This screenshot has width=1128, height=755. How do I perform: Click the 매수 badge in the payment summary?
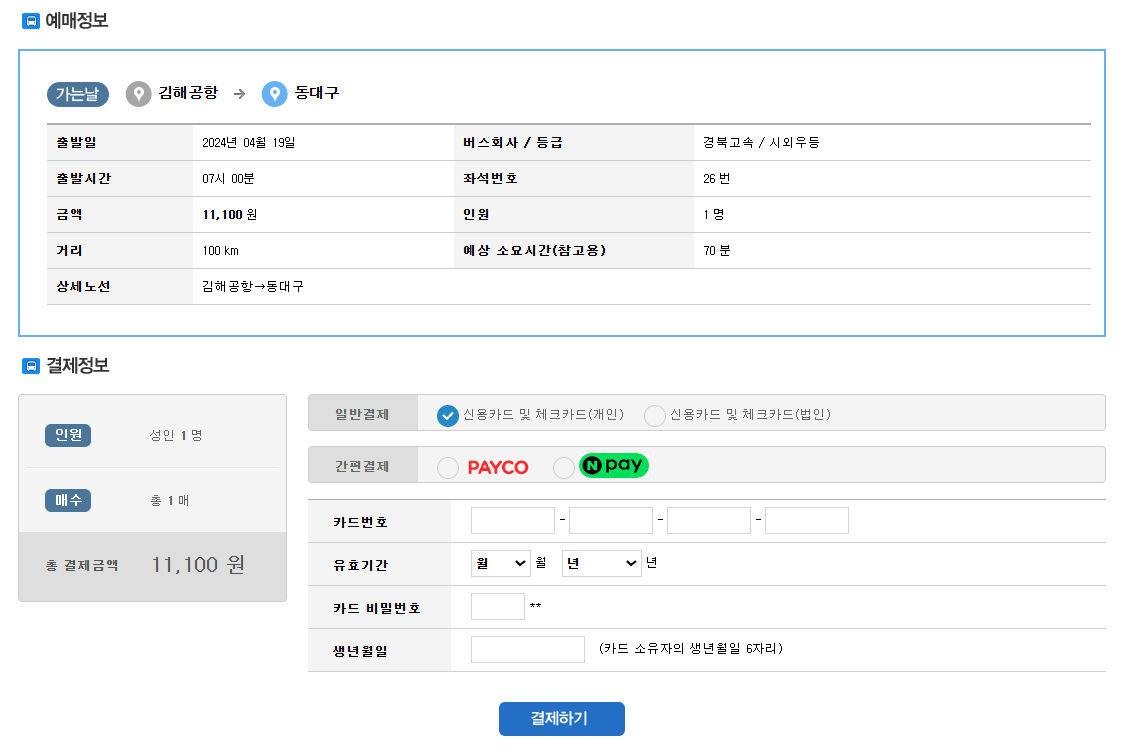tap(67, 500)
